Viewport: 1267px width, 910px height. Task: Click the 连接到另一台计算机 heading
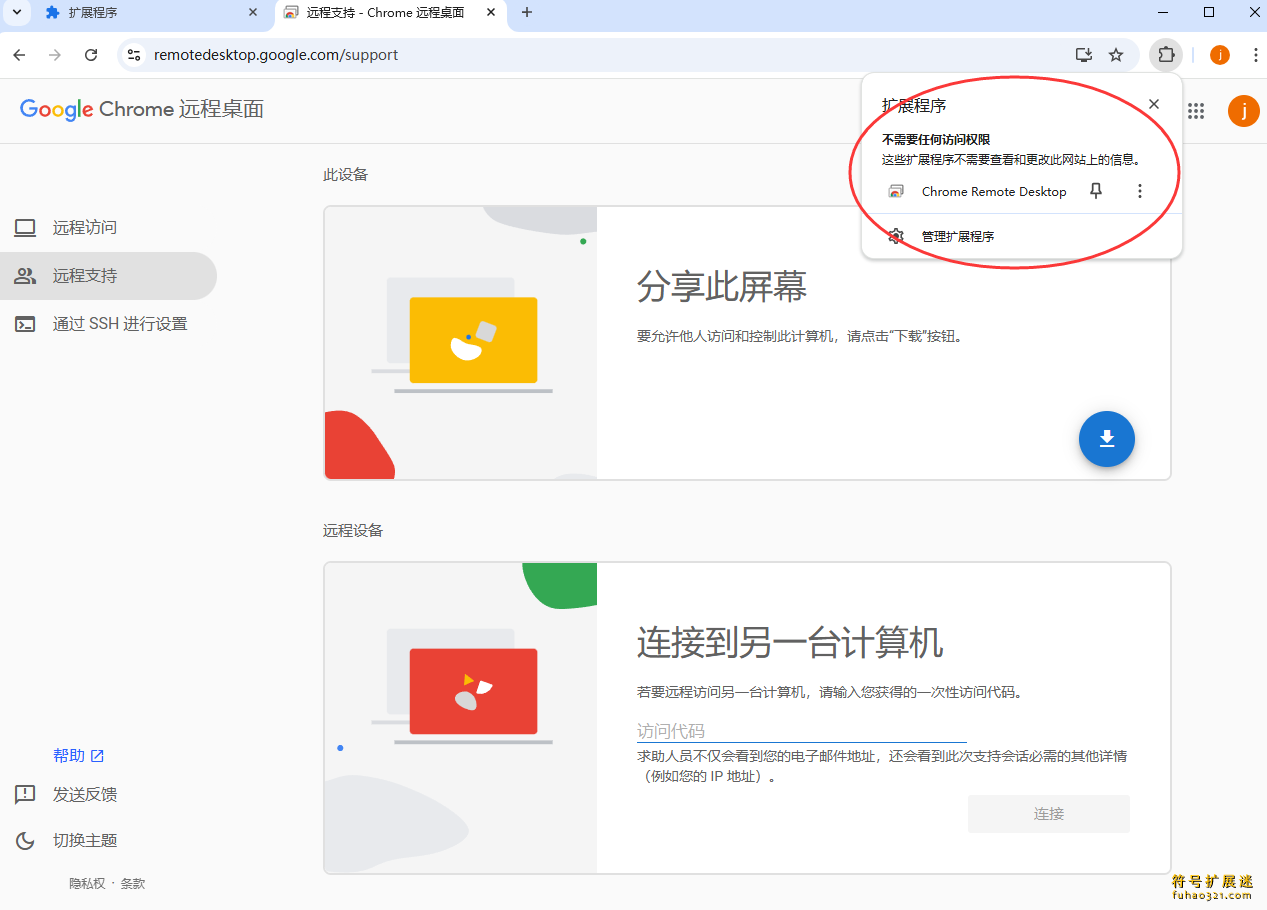(x=790, y=642)
